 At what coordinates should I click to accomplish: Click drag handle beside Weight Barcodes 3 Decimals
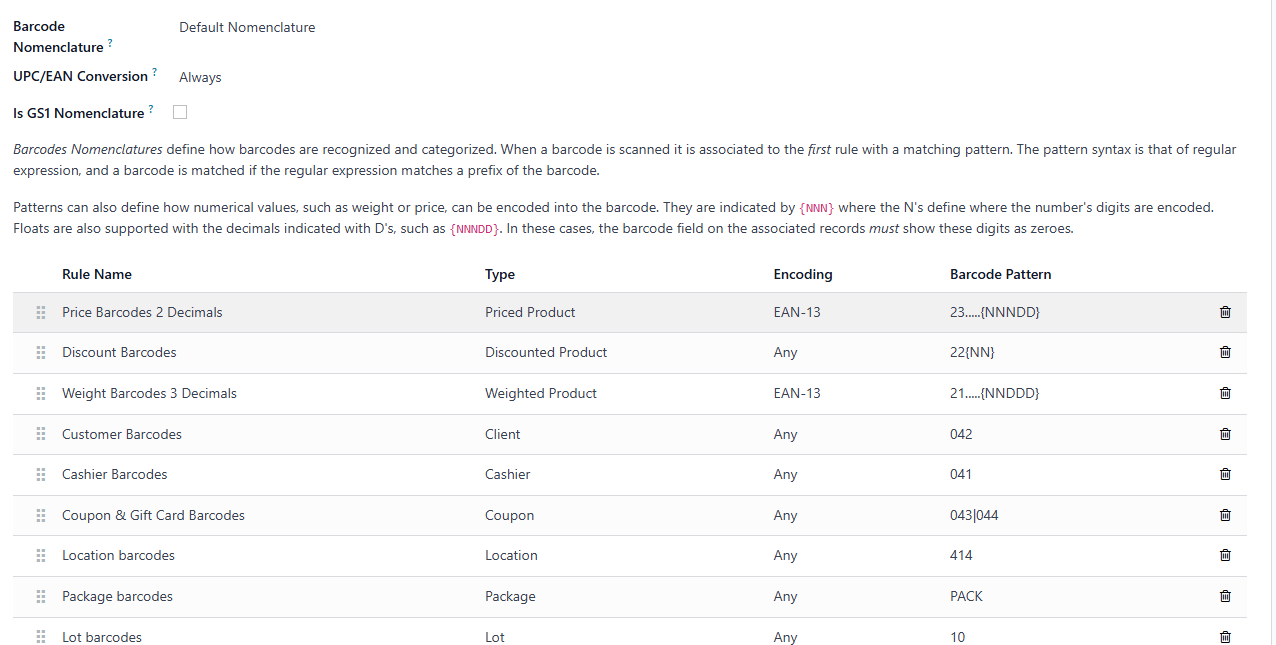[x=41, y=393]
